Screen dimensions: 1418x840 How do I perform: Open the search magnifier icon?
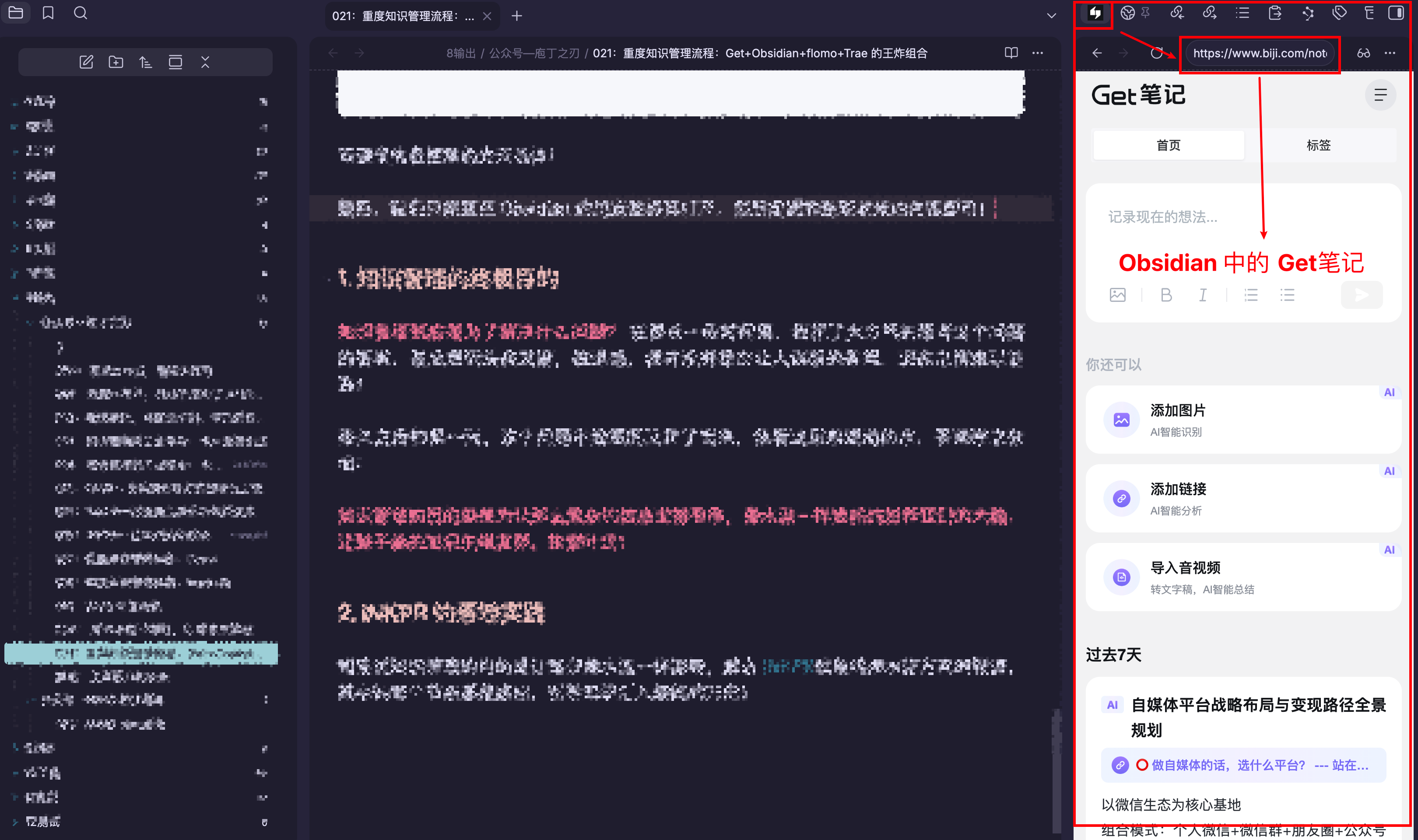pyautogui.click(x=81, y=13)
